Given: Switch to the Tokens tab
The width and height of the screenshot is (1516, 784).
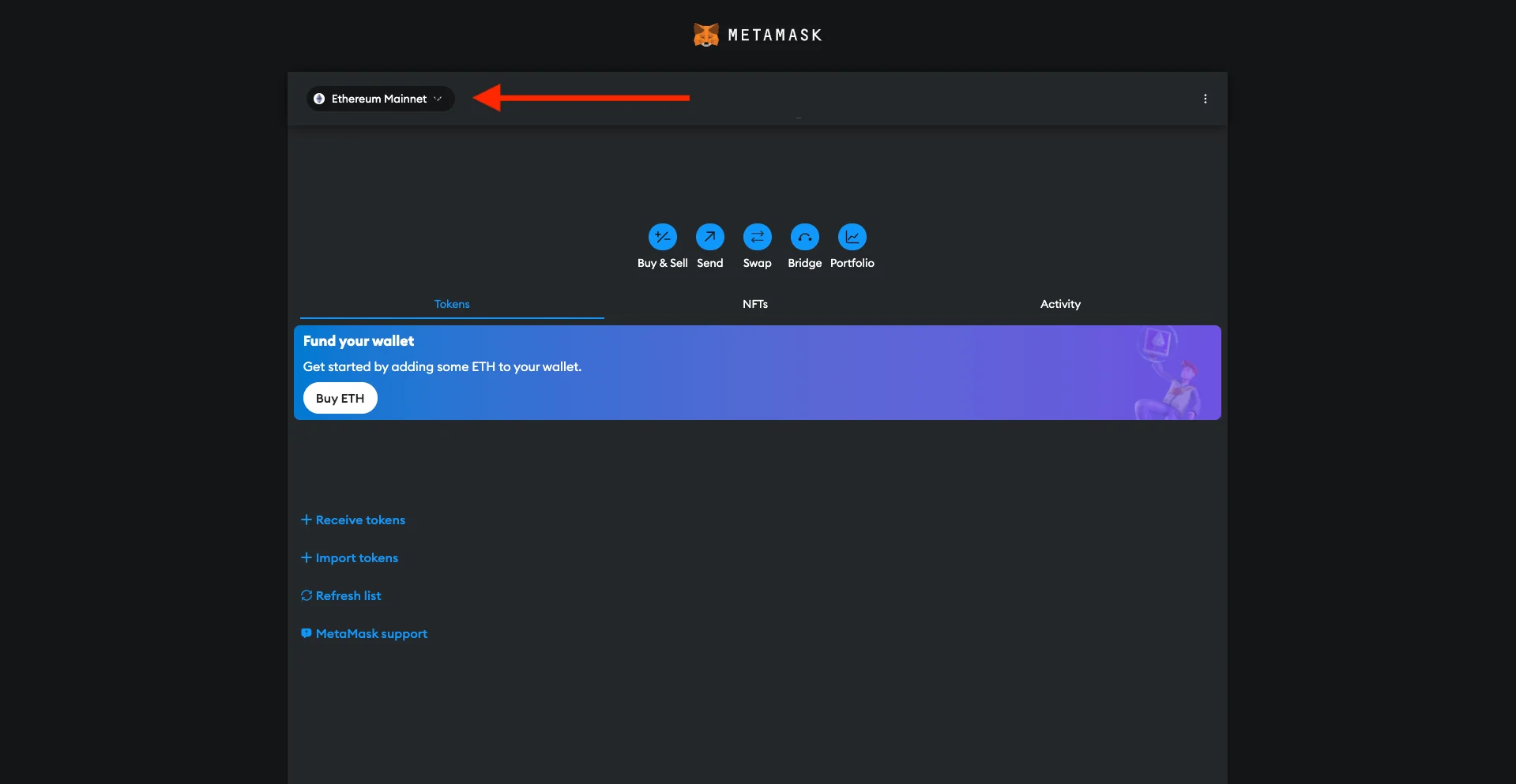Looking at the screenshot, I should (x=452, y=304).
